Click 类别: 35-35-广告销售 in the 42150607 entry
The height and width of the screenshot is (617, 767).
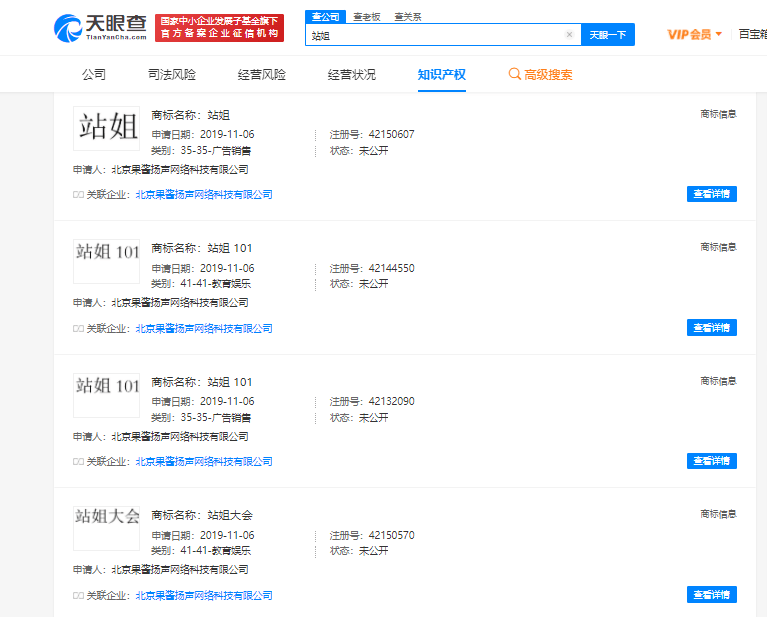click(x=201, y=151)
